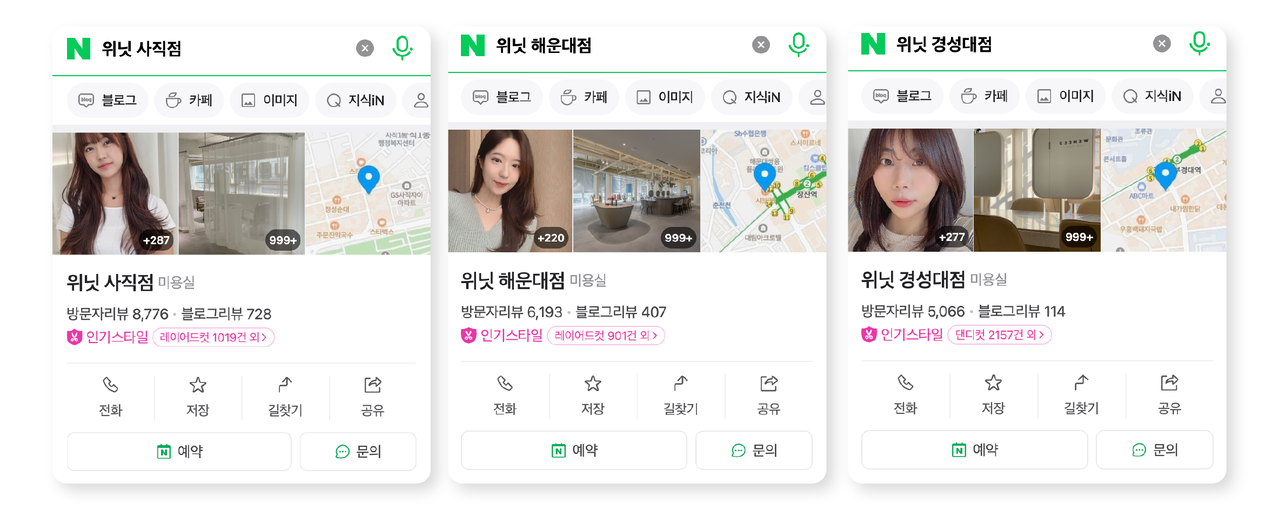Viewport: 1279px width, 510px height.
Task: Save 위닛 해운대점 with the star 저장 icon
Action: point(593,396)
